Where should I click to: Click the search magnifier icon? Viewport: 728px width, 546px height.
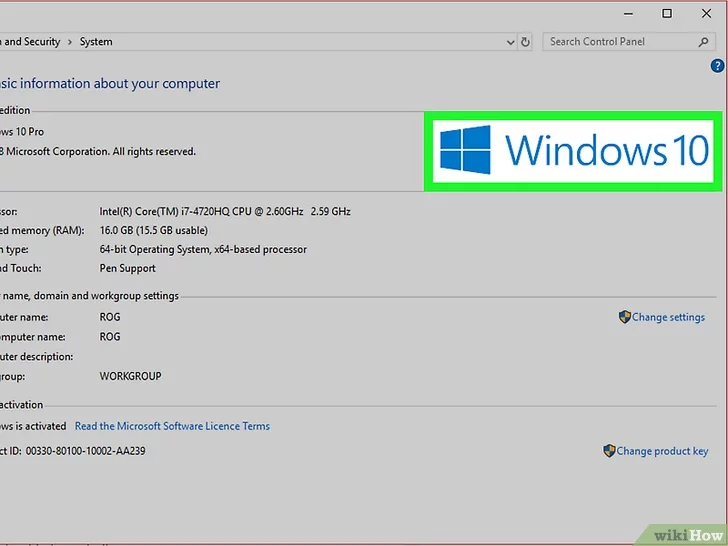point(703,42)
